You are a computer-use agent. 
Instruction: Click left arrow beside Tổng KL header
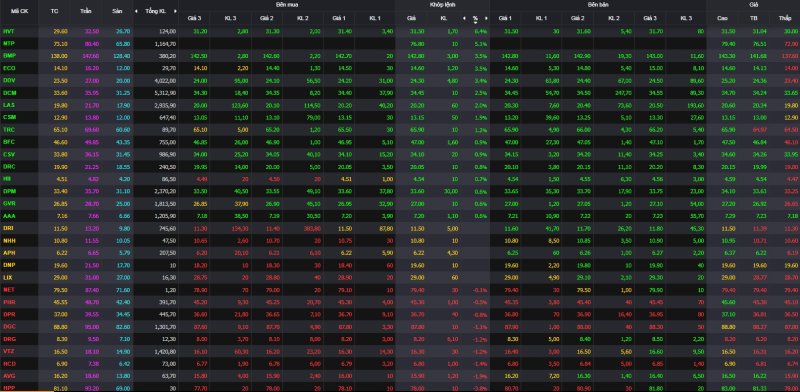pyautogui.click(x=136, y=11)
